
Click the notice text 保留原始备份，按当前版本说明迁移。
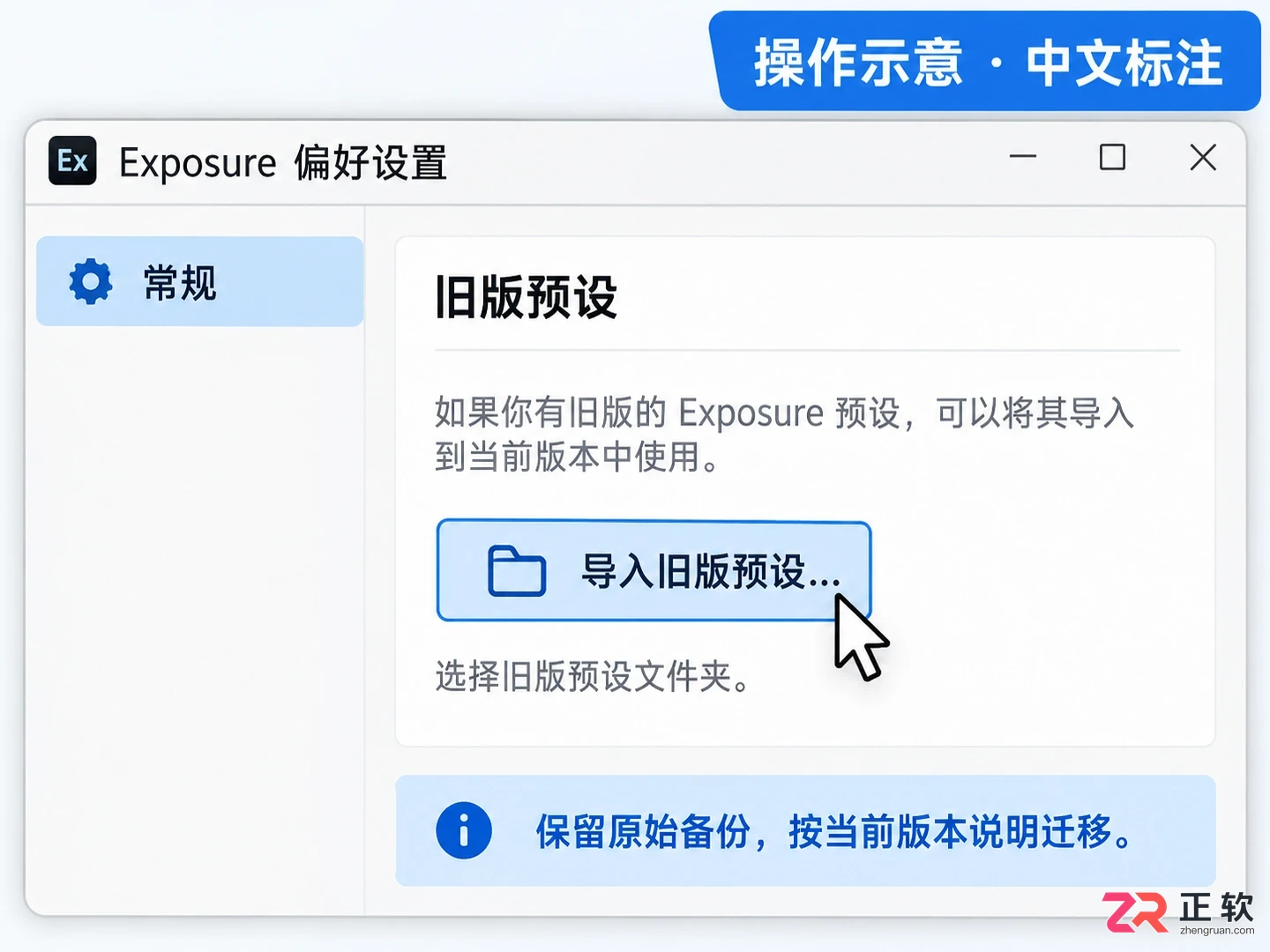834,831
